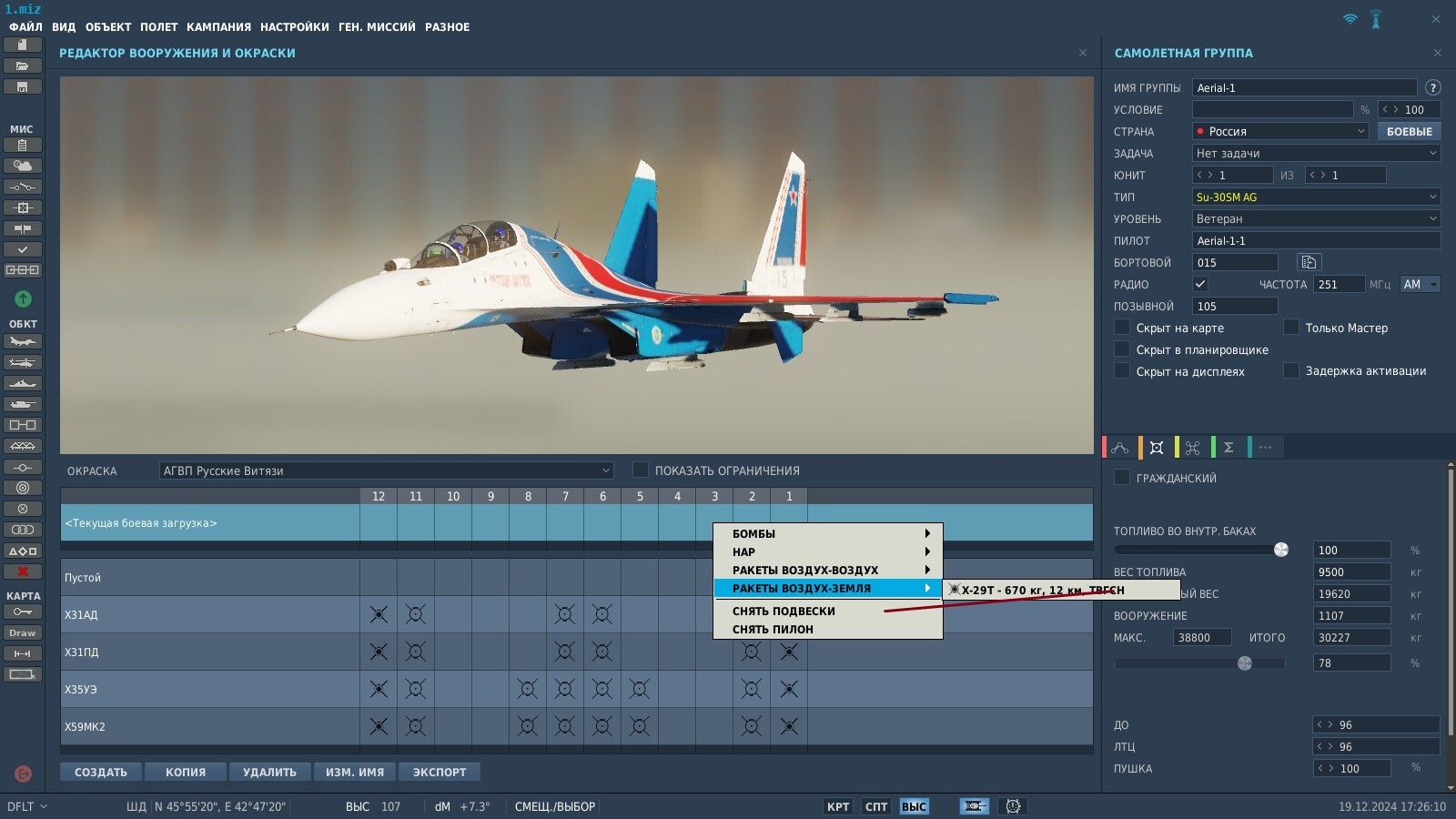Adjust the internal fuel tank slider
Screen dimensions: 1456x819
pos(1198,550)
